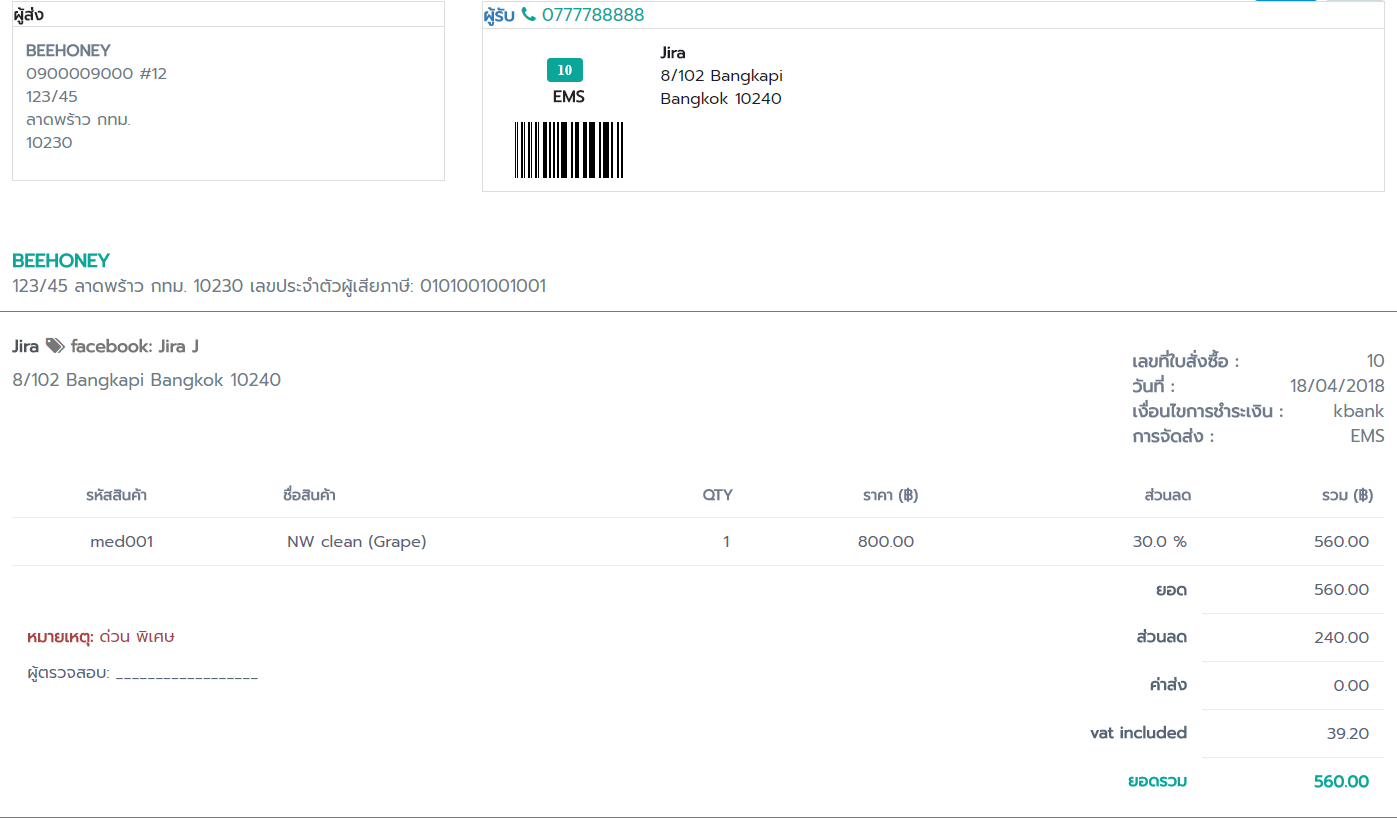Screen dimensions: 1397x819
Task: Select the product code med001
Action: pos(121,542)
